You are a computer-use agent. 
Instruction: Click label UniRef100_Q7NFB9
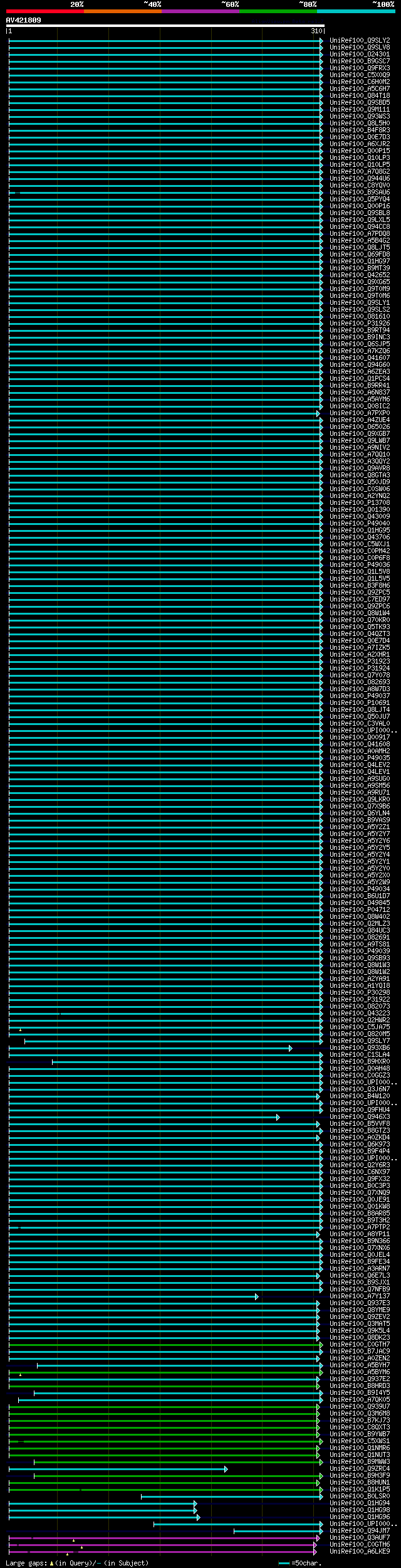(360, 1290)
